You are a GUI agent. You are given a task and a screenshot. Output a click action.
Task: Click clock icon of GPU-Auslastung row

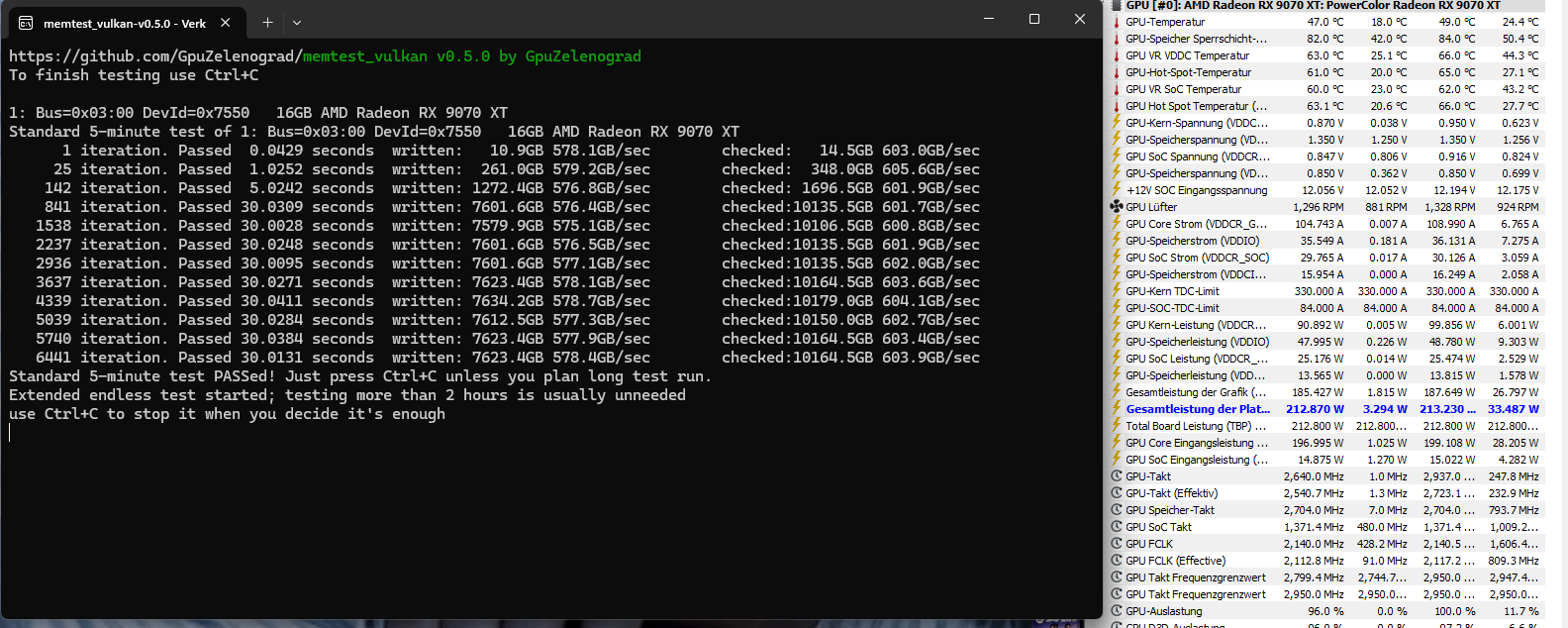pyautogui.click(x=1117, y=611)
